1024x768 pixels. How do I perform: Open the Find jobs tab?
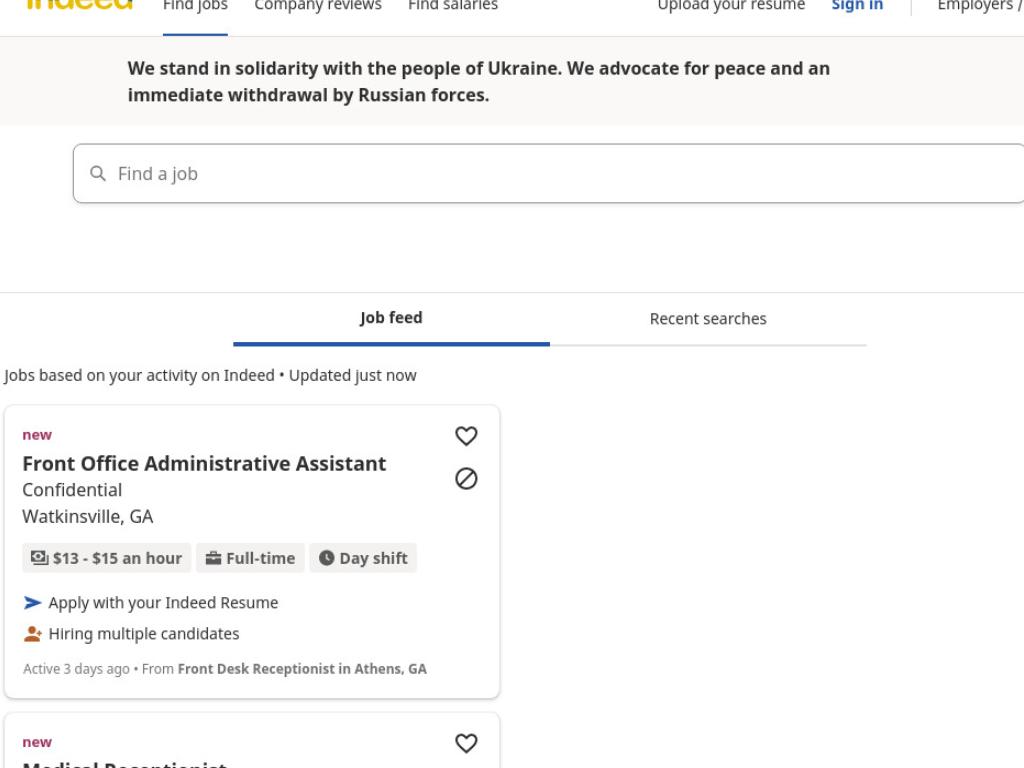pyautogui.click(x=195, y=7)
